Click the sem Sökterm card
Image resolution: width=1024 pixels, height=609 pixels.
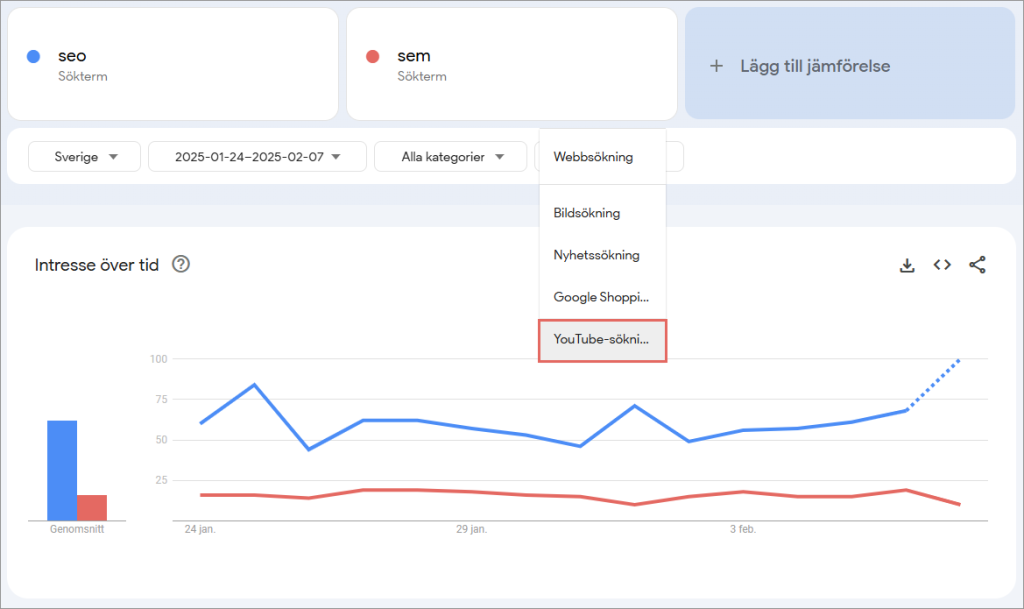pos(510,64)
